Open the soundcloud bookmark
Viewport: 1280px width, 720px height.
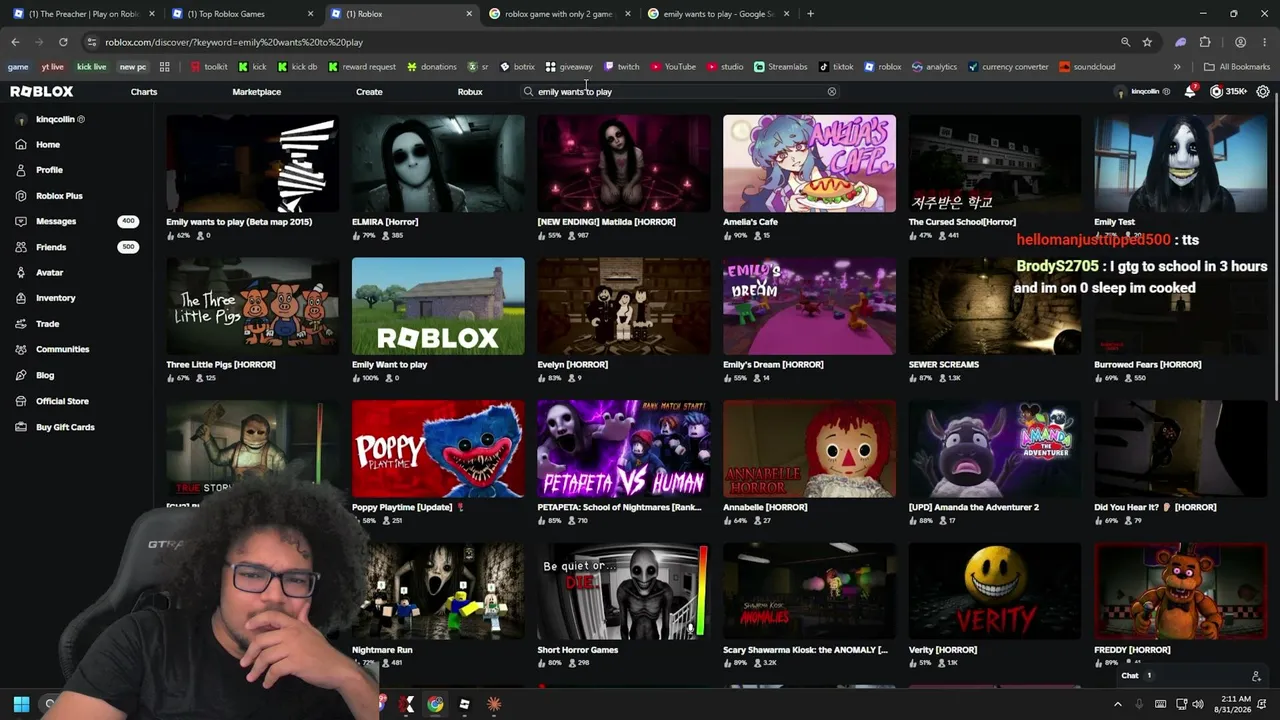click(1087, 67)
